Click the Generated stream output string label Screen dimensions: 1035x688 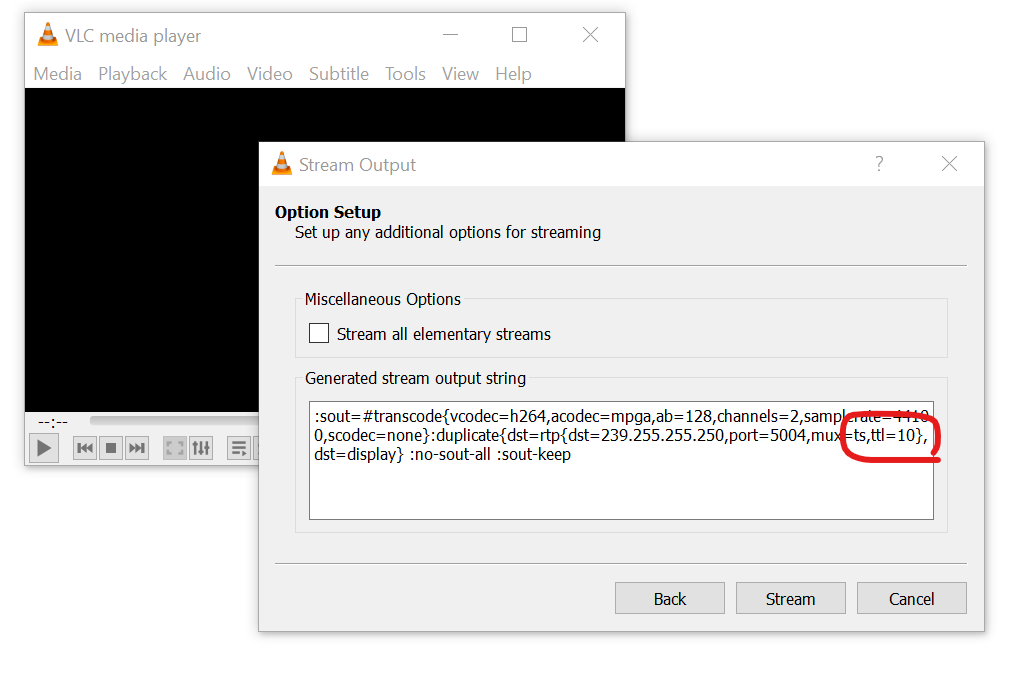pos(415,378)
